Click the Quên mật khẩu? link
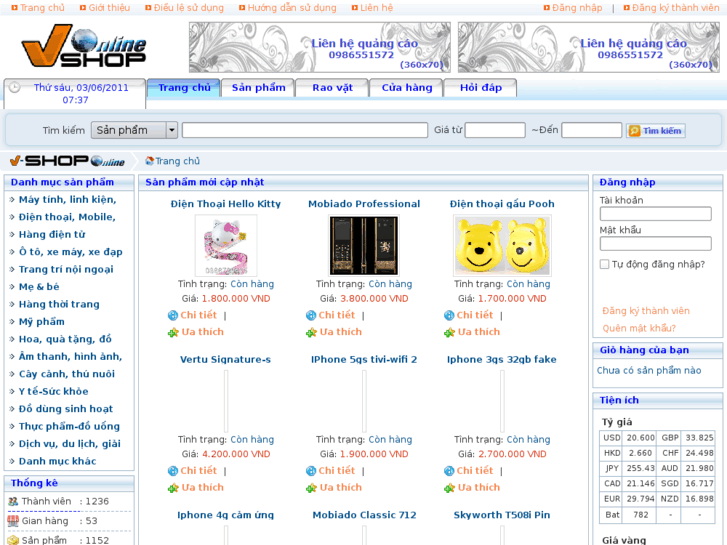Viewport: 727px width, 545px height. click(639, 328)
